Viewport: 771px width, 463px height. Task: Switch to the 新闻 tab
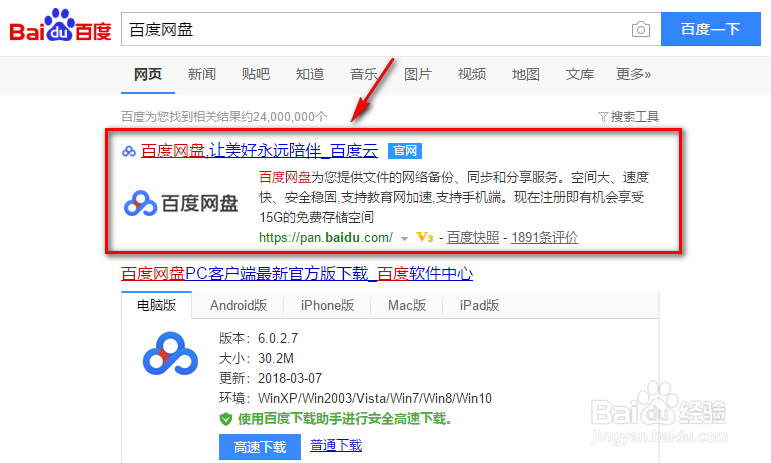(202, 74)
